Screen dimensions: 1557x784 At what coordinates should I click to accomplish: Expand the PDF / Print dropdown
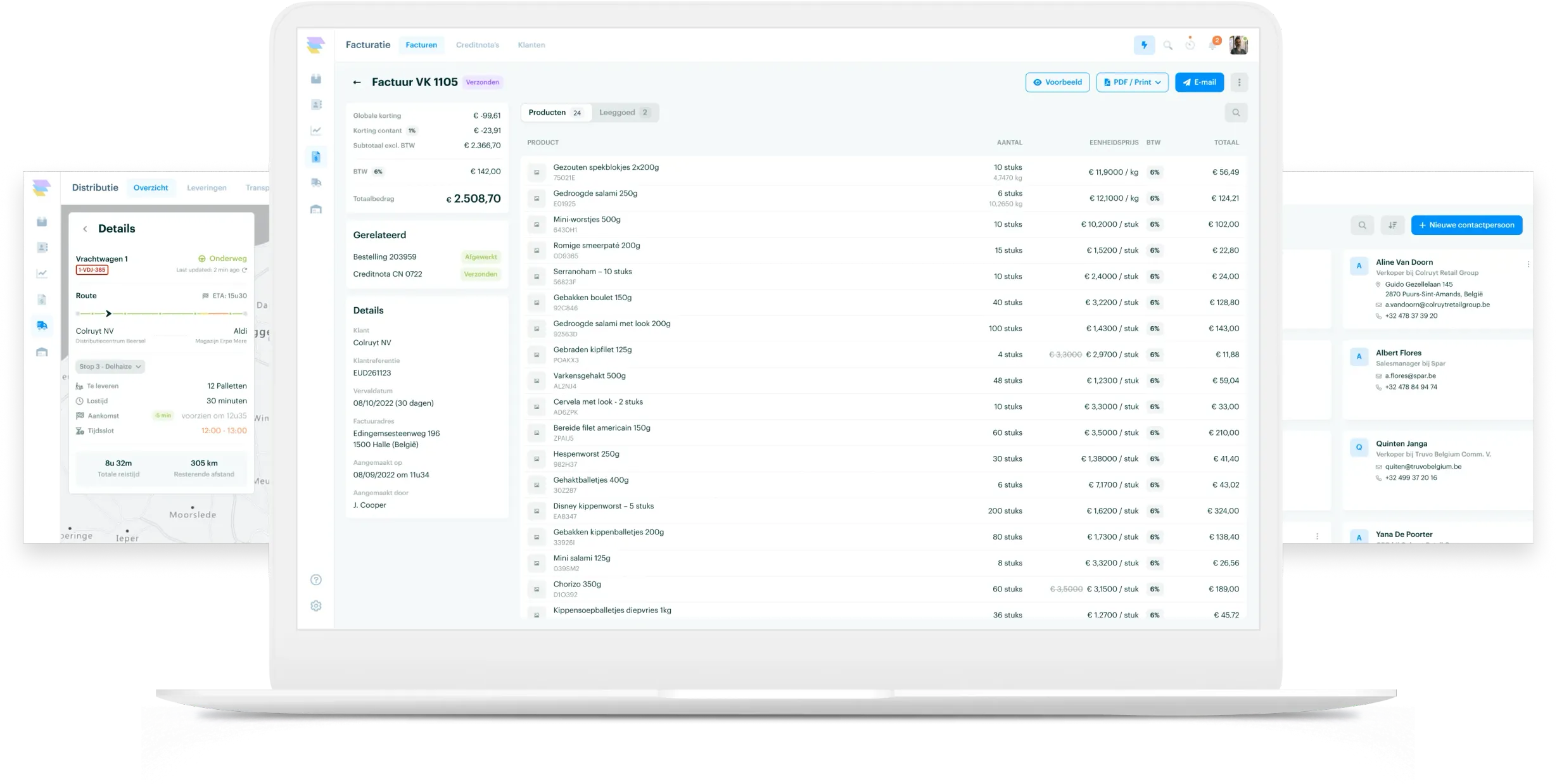pyautogui.click(x=1132, y=82)
